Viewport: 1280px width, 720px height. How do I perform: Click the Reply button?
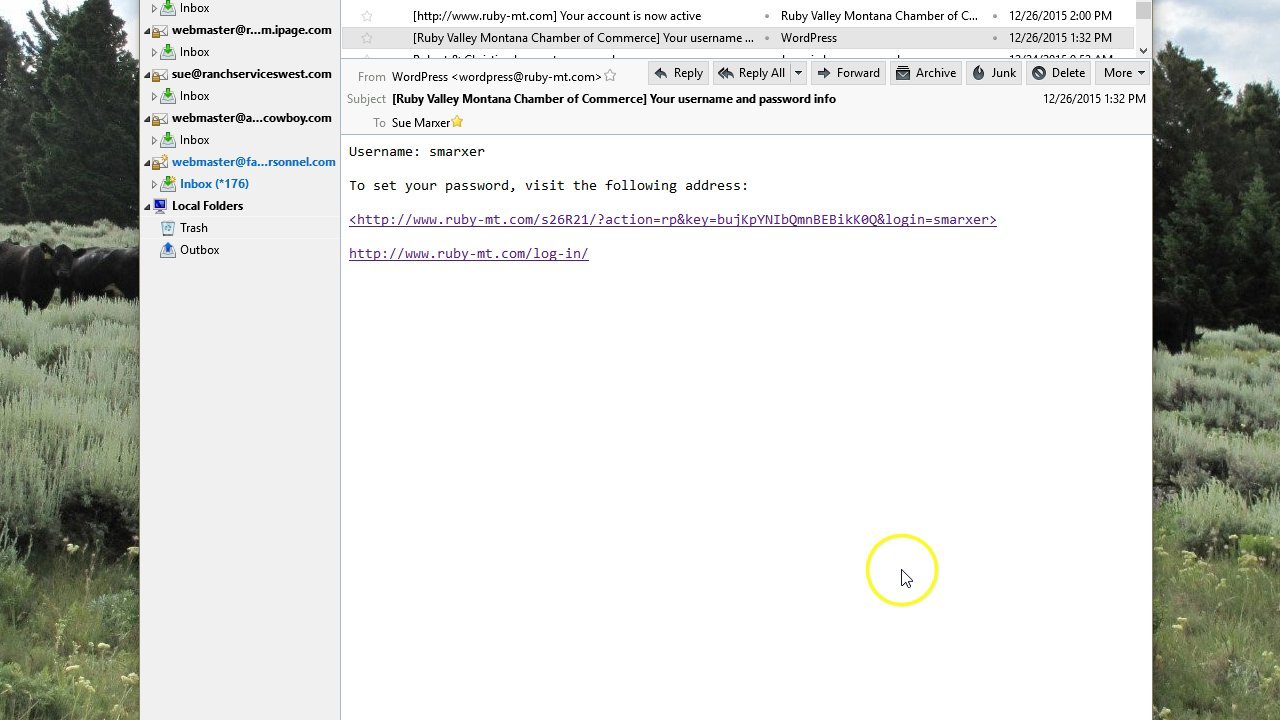tap(678, 73)
